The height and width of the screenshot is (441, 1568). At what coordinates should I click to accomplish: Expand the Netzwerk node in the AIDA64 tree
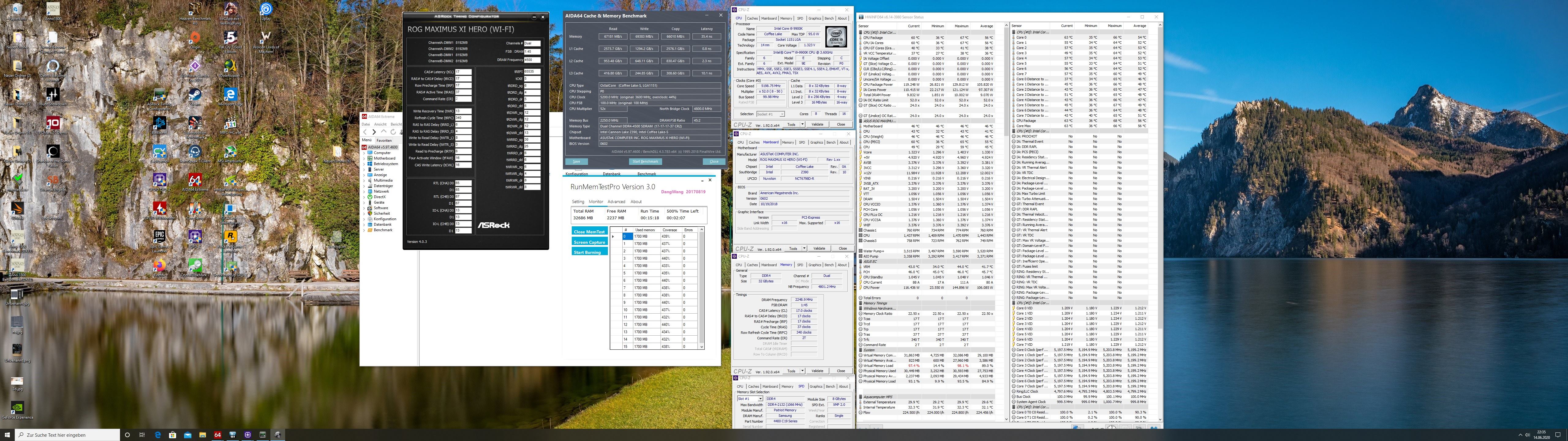364,191
